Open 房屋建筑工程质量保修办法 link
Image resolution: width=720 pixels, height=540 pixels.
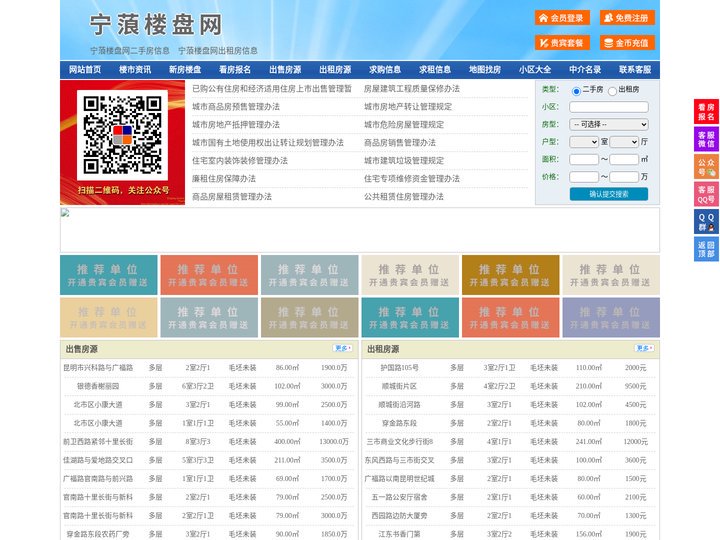pyautogui.click(x=412, y=89)
